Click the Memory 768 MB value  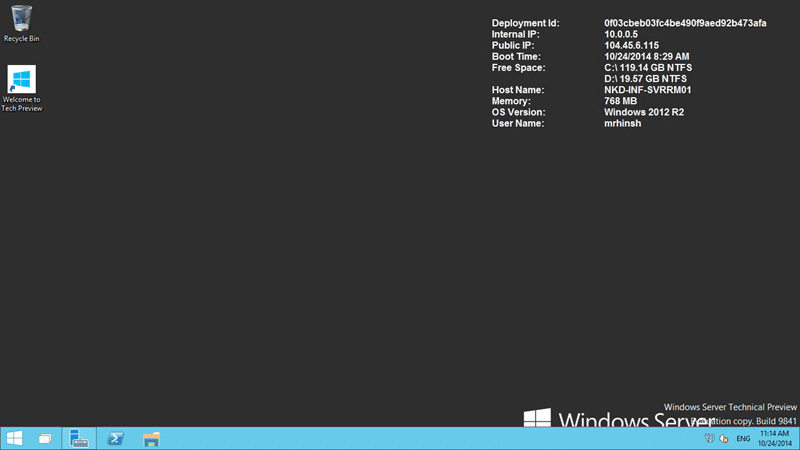point(620,101)
